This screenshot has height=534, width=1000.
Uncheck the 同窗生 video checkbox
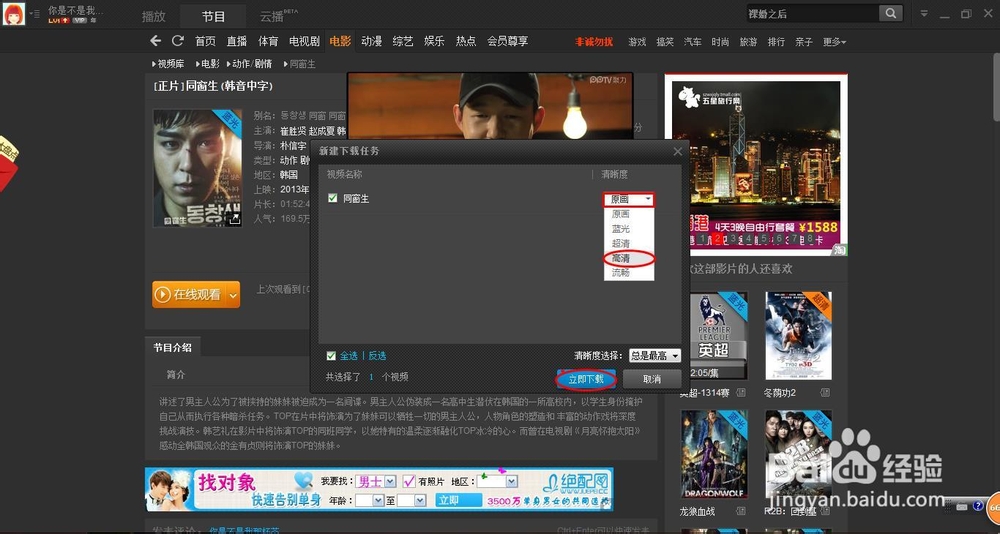[332, 198]
